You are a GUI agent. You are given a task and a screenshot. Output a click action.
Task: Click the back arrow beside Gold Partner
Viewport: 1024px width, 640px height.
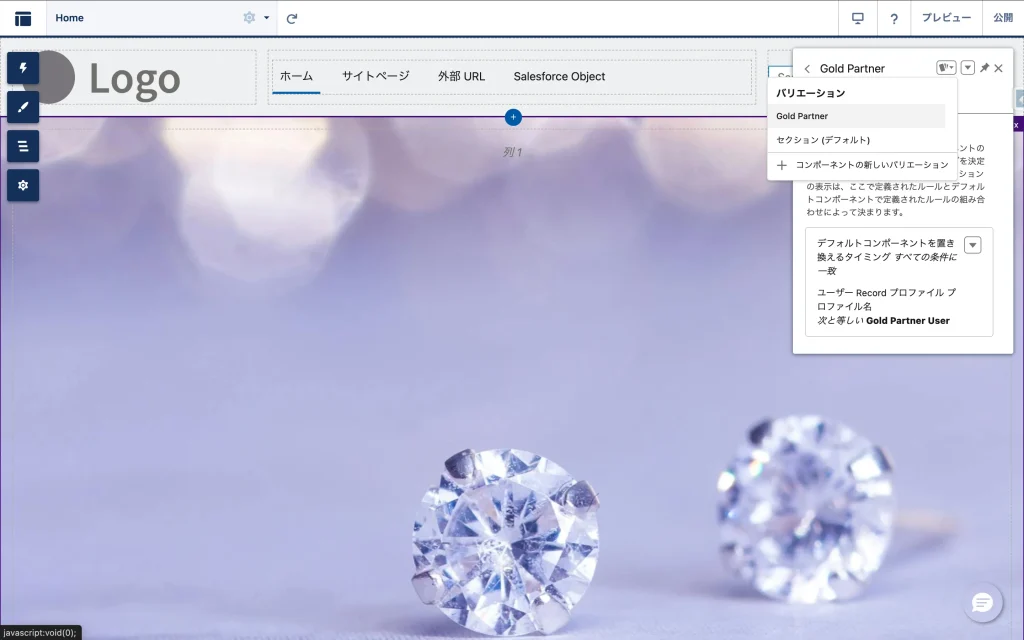[807, 69]
